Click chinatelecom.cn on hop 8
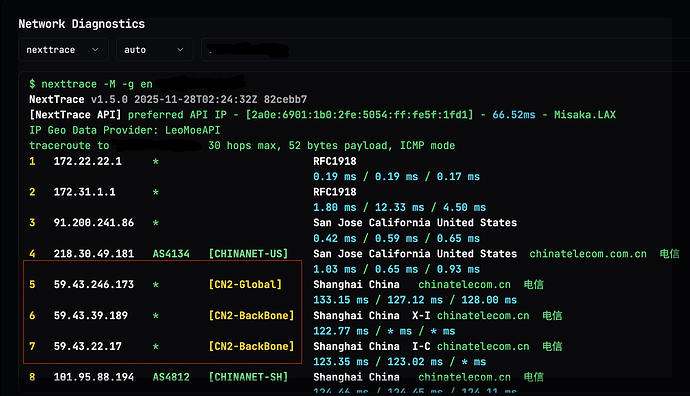This screenshot has height=396, width=690. pos(464,377)
